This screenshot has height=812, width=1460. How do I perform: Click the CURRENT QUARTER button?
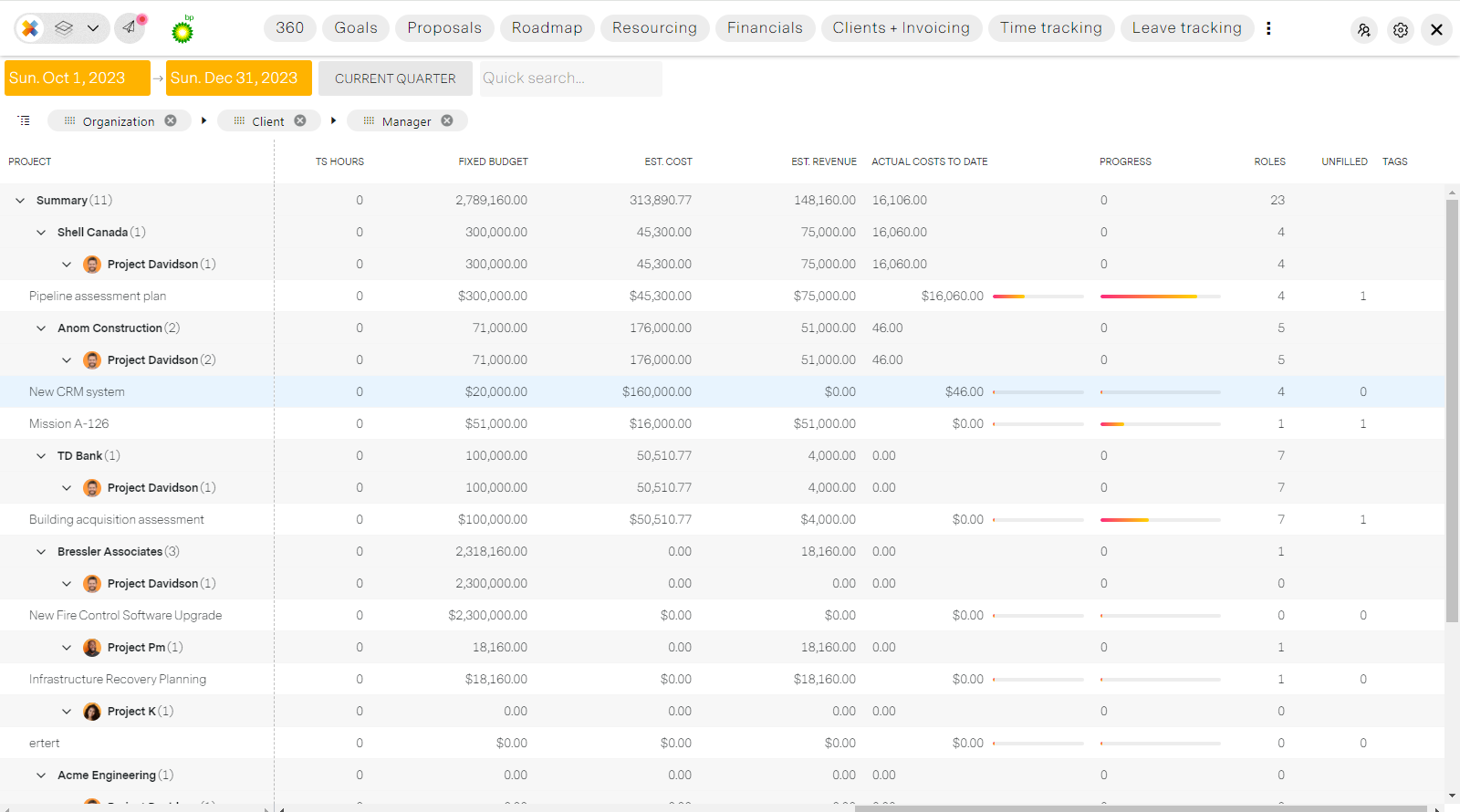tap(395, 78)
